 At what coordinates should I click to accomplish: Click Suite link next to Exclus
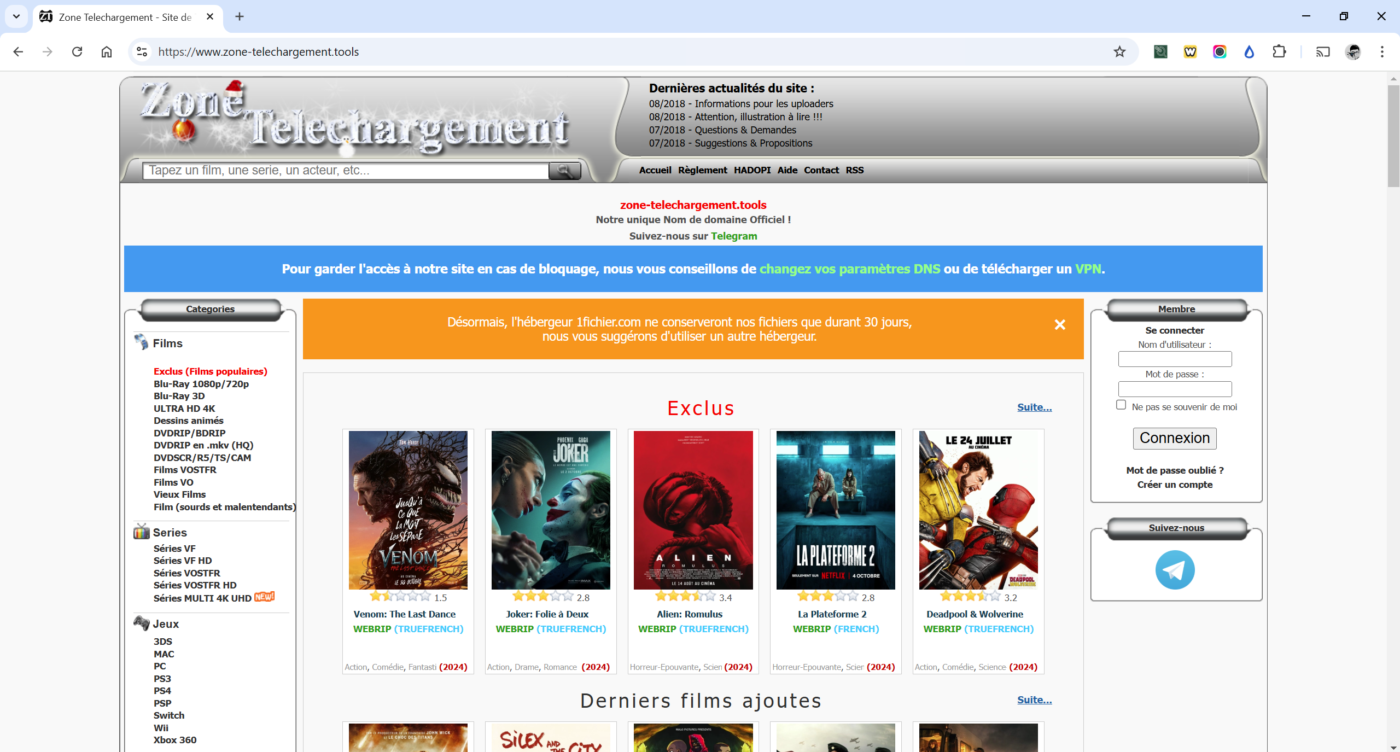point(1034,407)
